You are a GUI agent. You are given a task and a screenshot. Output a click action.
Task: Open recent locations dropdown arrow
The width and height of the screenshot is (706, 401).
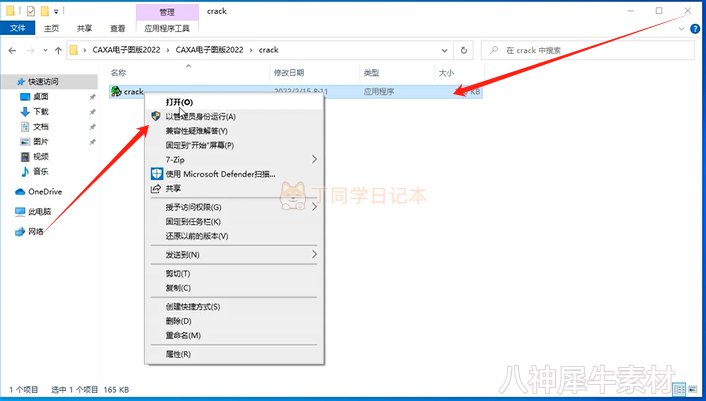(x=45, y=50)
